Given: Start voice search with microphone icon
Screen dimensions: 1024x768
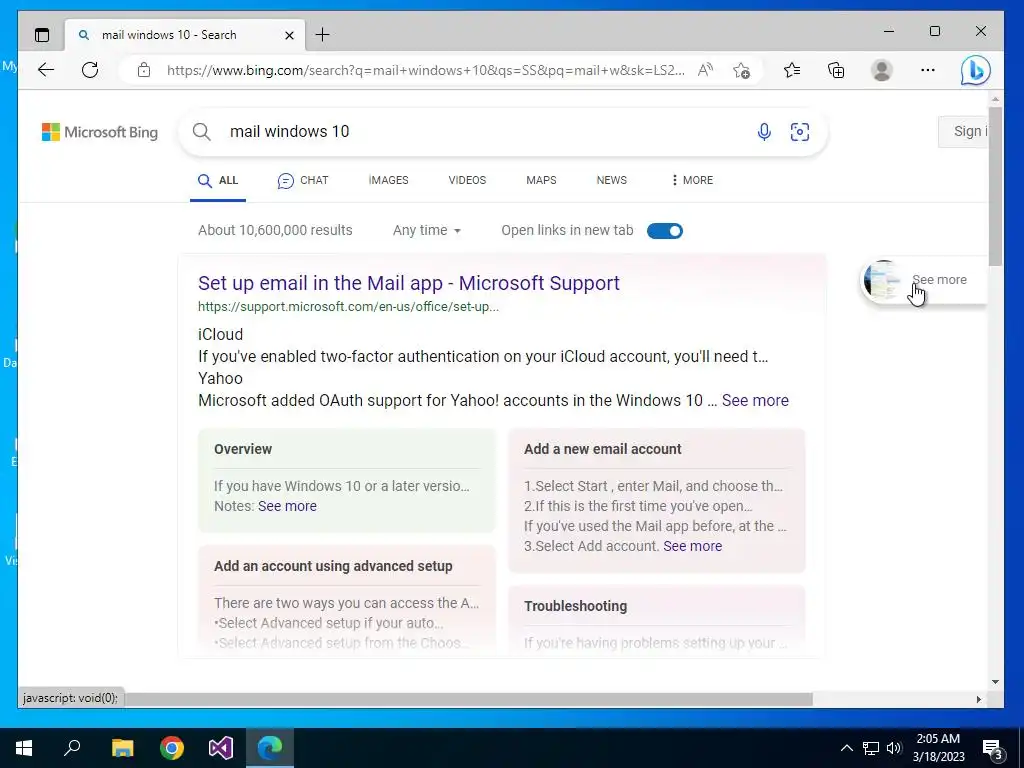Looking at the screenshot, I should point(764,132).
